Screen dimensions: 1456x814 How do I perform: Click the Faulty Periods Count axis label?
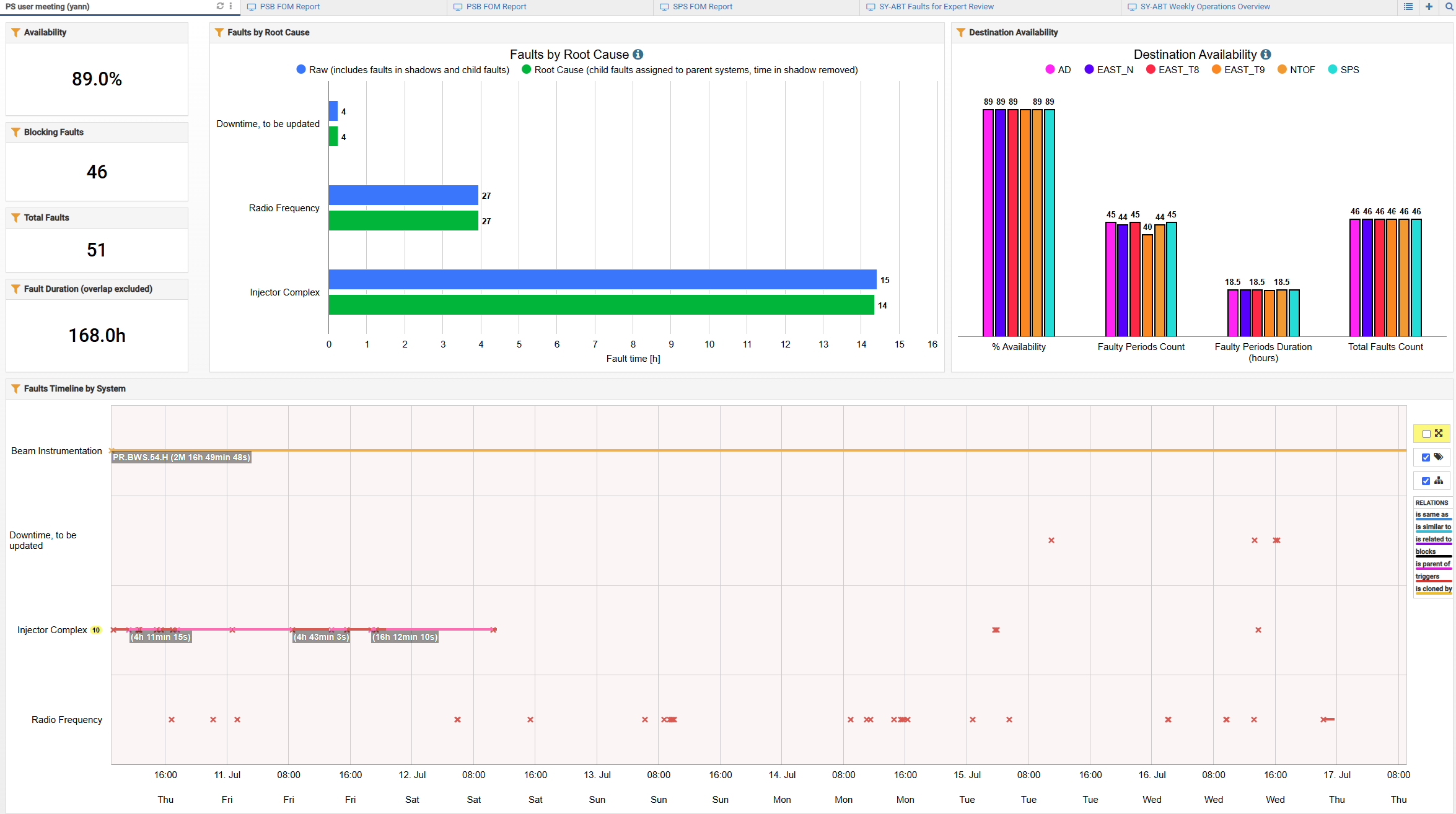tap(1141, 347)
